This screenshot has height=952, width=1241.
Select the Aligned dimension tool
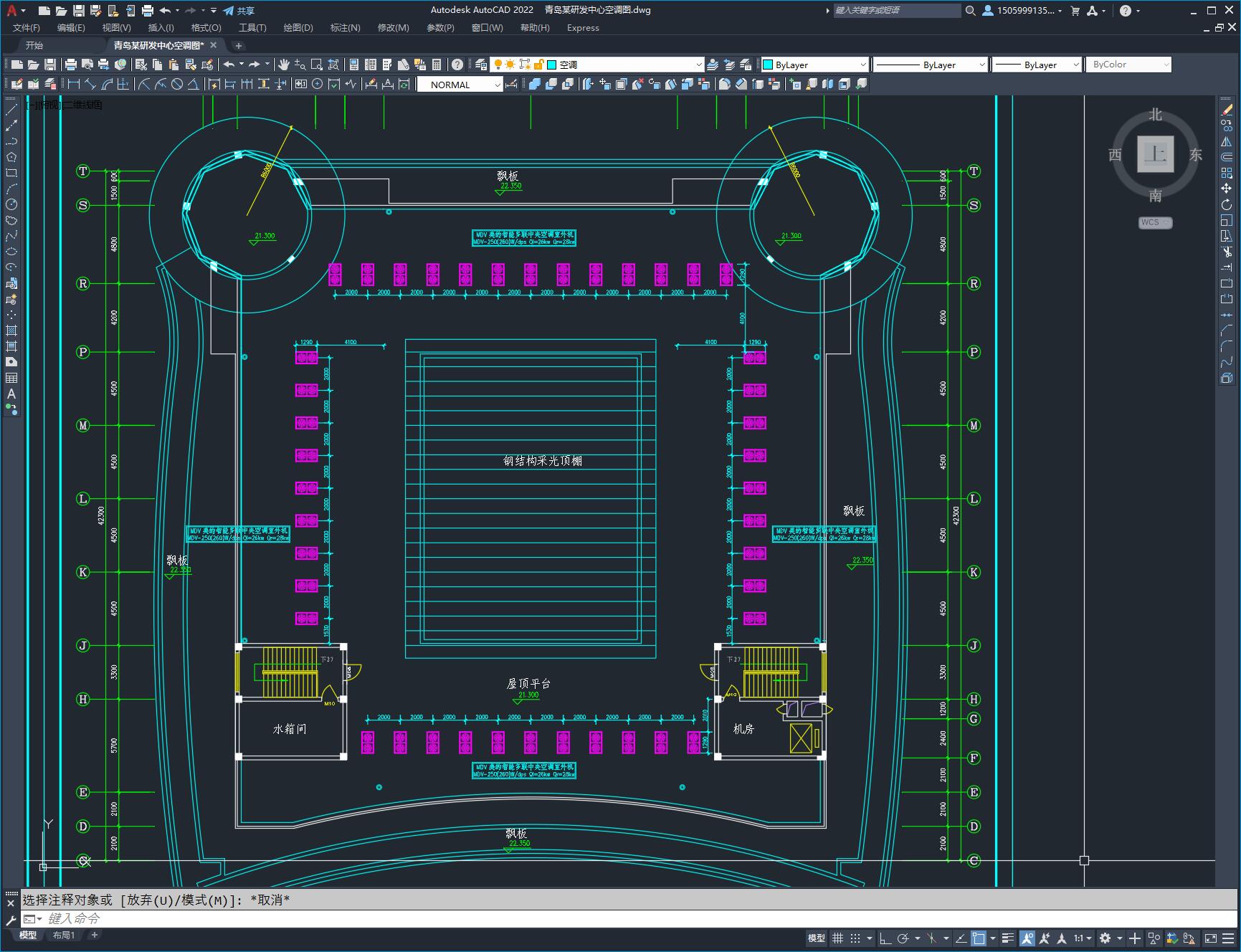[90, 85]
